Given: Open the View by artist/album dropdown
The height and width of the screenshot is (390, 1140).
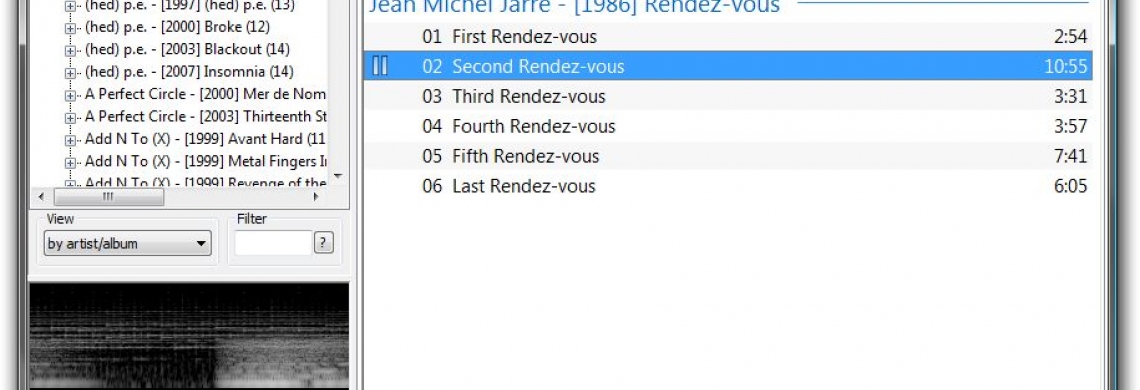Looking at the screenshot, I should [127, 244].
